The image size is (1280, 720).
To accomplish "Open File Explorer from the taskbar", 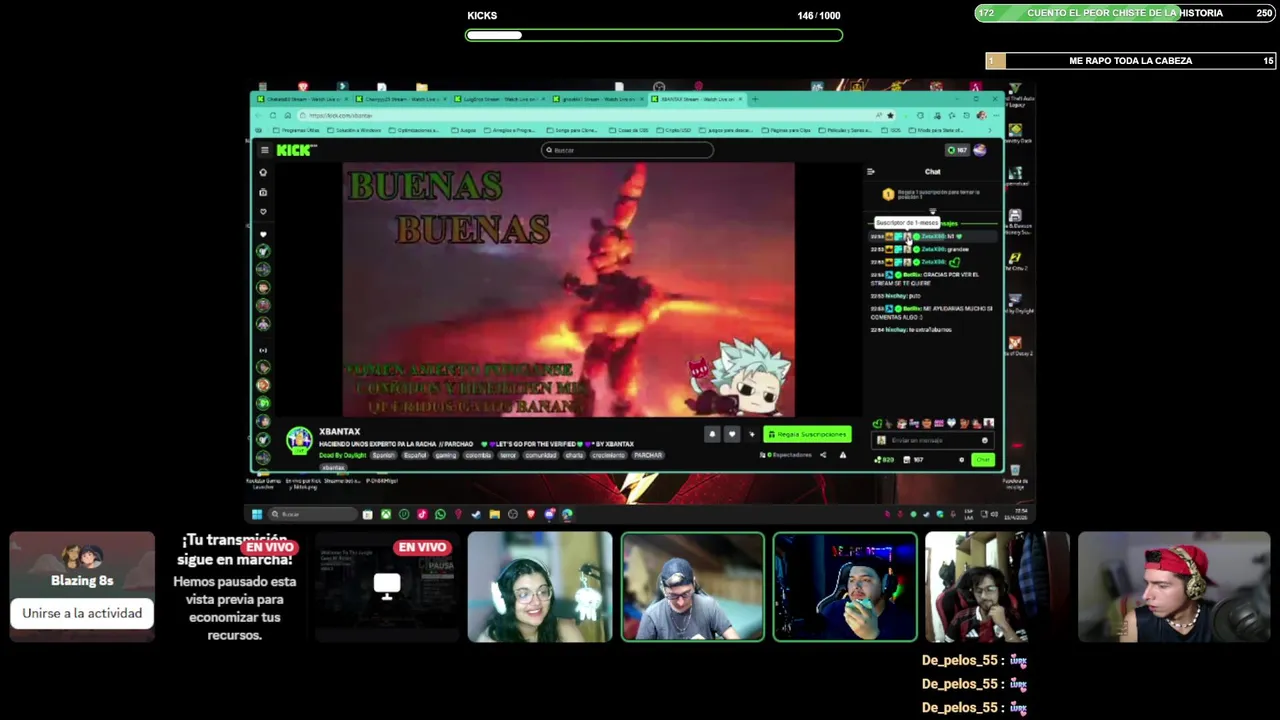I will point(495,514).
